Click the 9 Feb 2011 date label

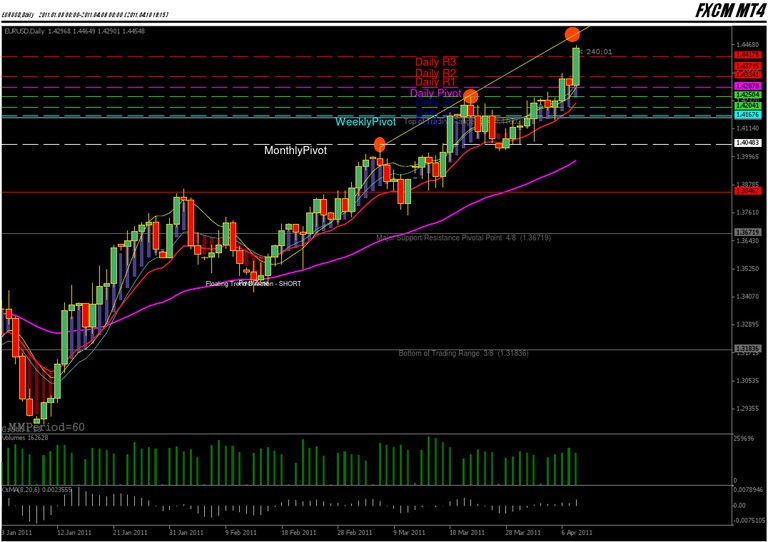point(241,532)
